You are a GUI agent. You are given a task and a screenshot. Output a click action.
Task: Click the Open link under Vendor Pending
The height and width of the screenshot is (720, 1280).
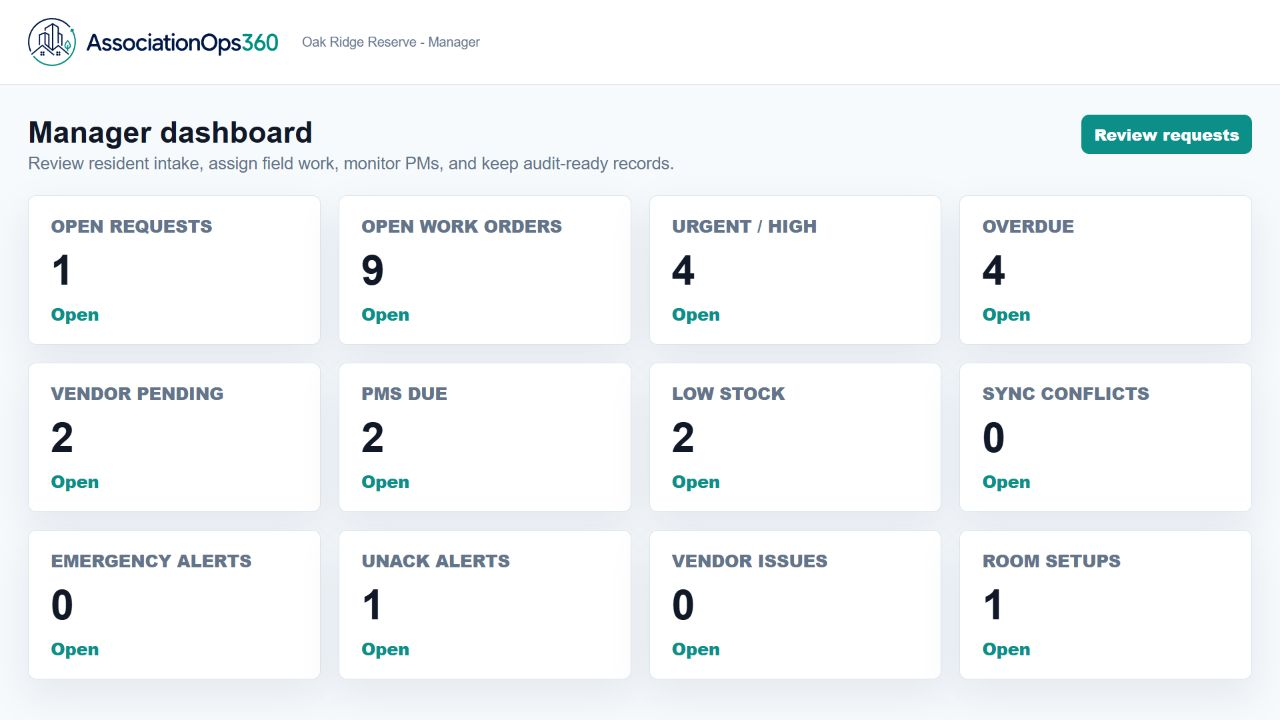pyautogui.click(x=75, y=482)
